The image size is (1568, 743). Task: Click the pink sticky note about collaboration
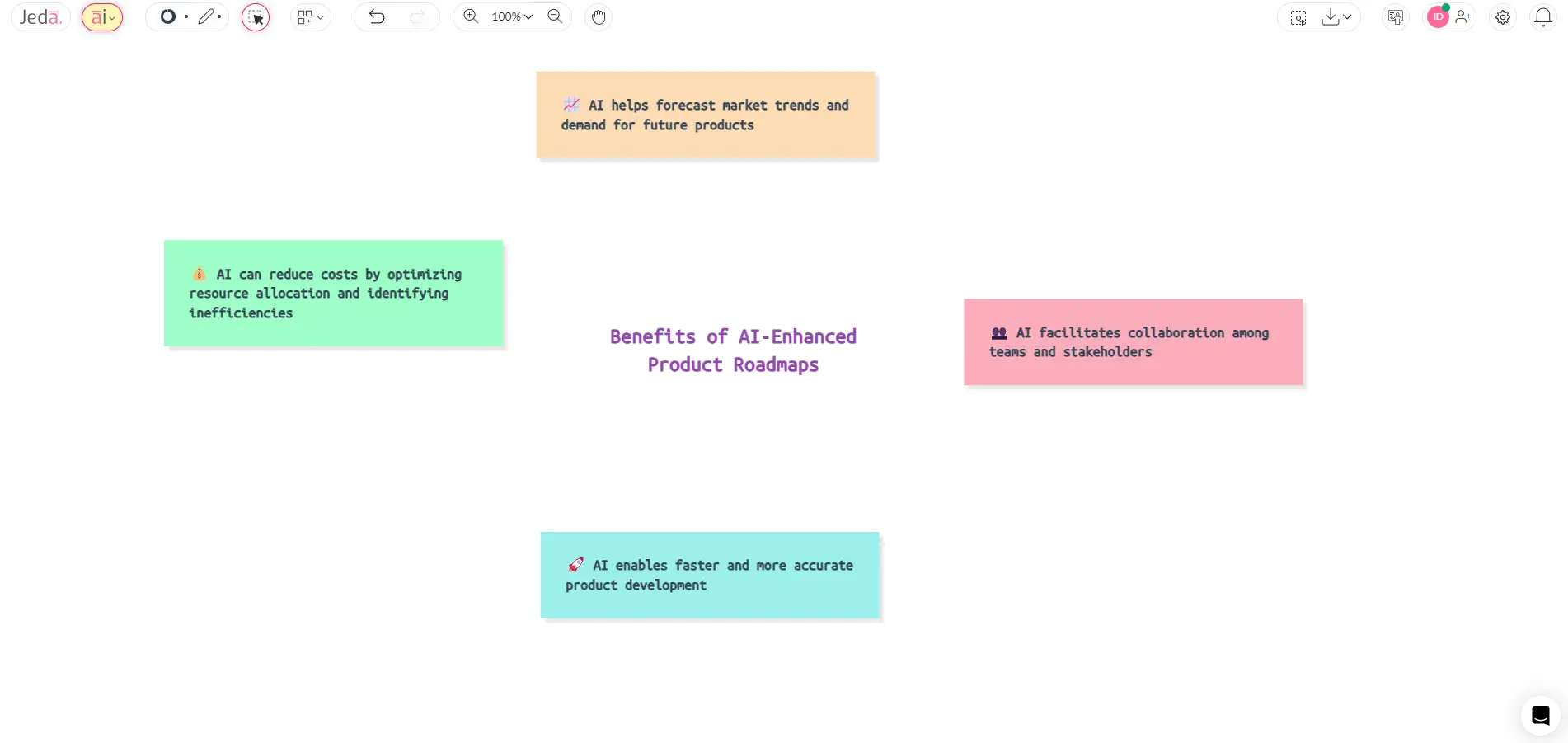tap(1132, 341)
